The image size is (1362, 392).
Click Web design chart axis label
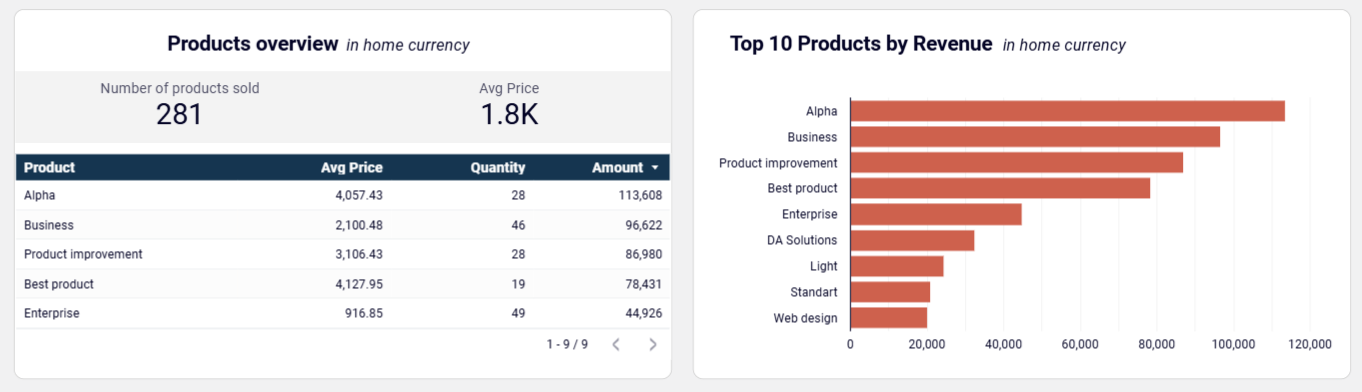tap(806, 318)
